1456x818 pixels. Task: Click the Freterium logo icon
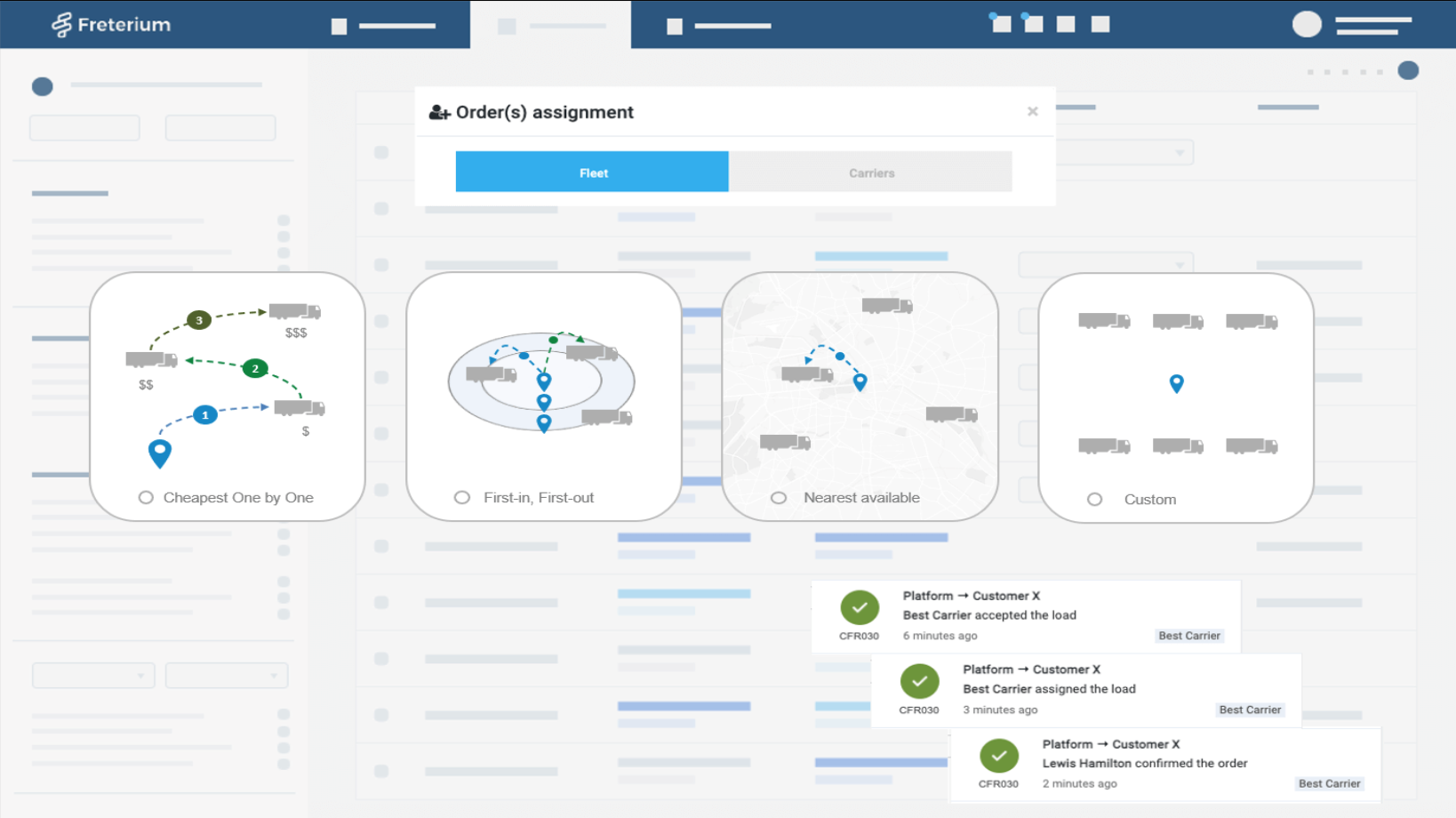(61, 25)
